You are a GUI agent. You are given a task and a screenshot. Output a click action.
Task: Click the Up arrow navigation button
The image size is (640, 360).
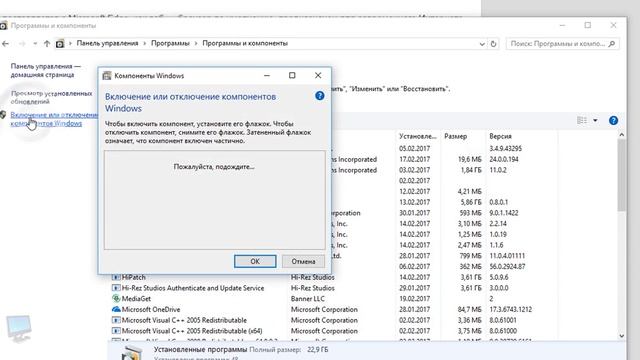click(47, 43)
